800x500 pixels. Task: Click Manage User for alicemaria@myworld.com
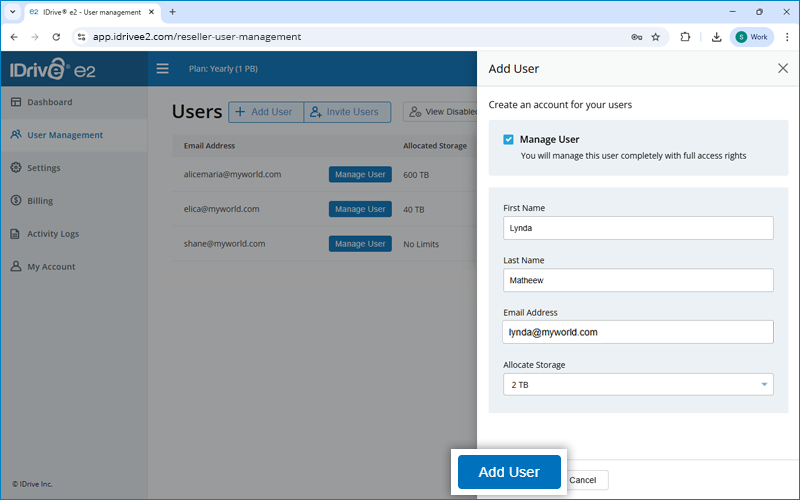coord(360,174)
